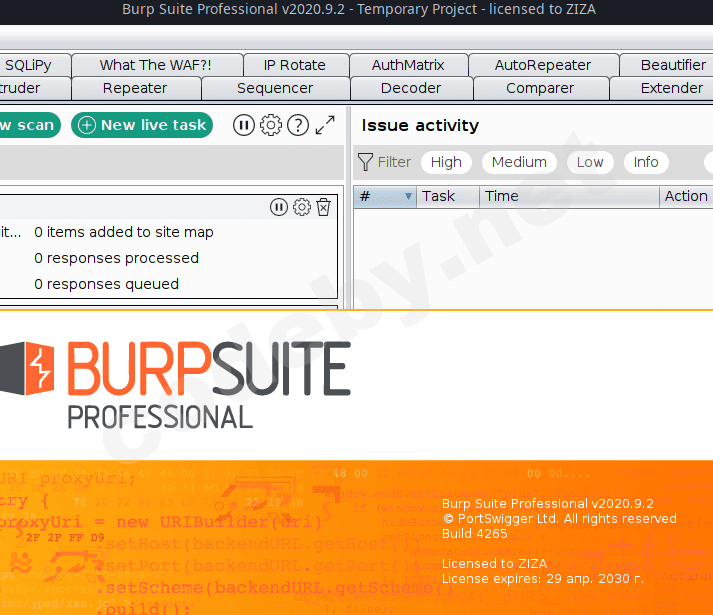The width and height of the screenshot is (713, 615).
Task: Switch to the Extender tab
Action: click(662, 88)
